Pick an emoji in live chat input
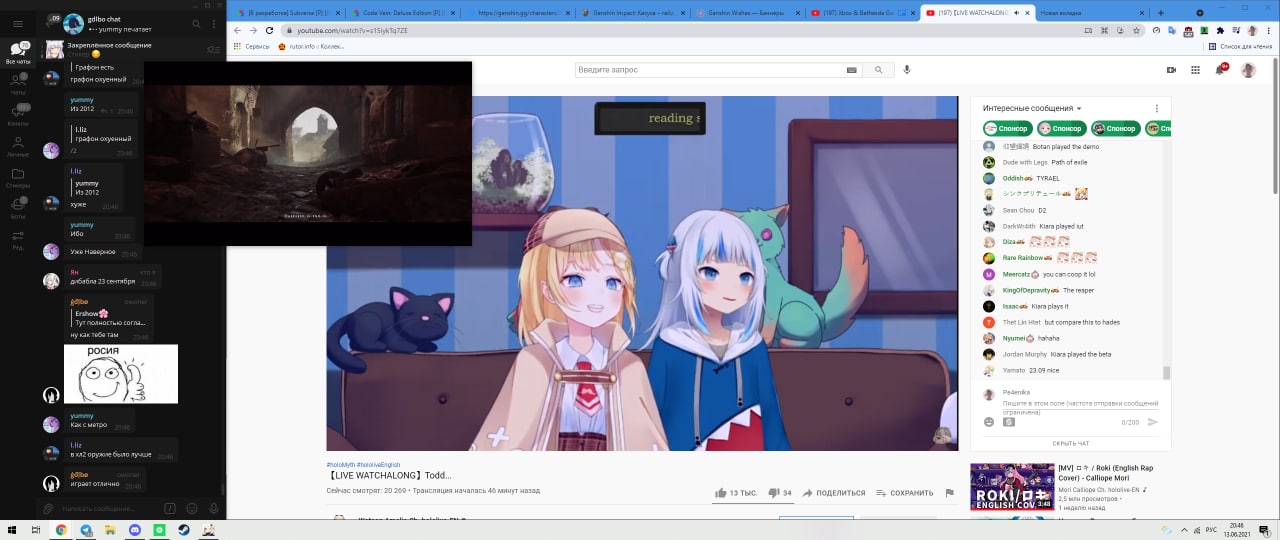Viewport: 1280px width, 540px height. (989, 422)
